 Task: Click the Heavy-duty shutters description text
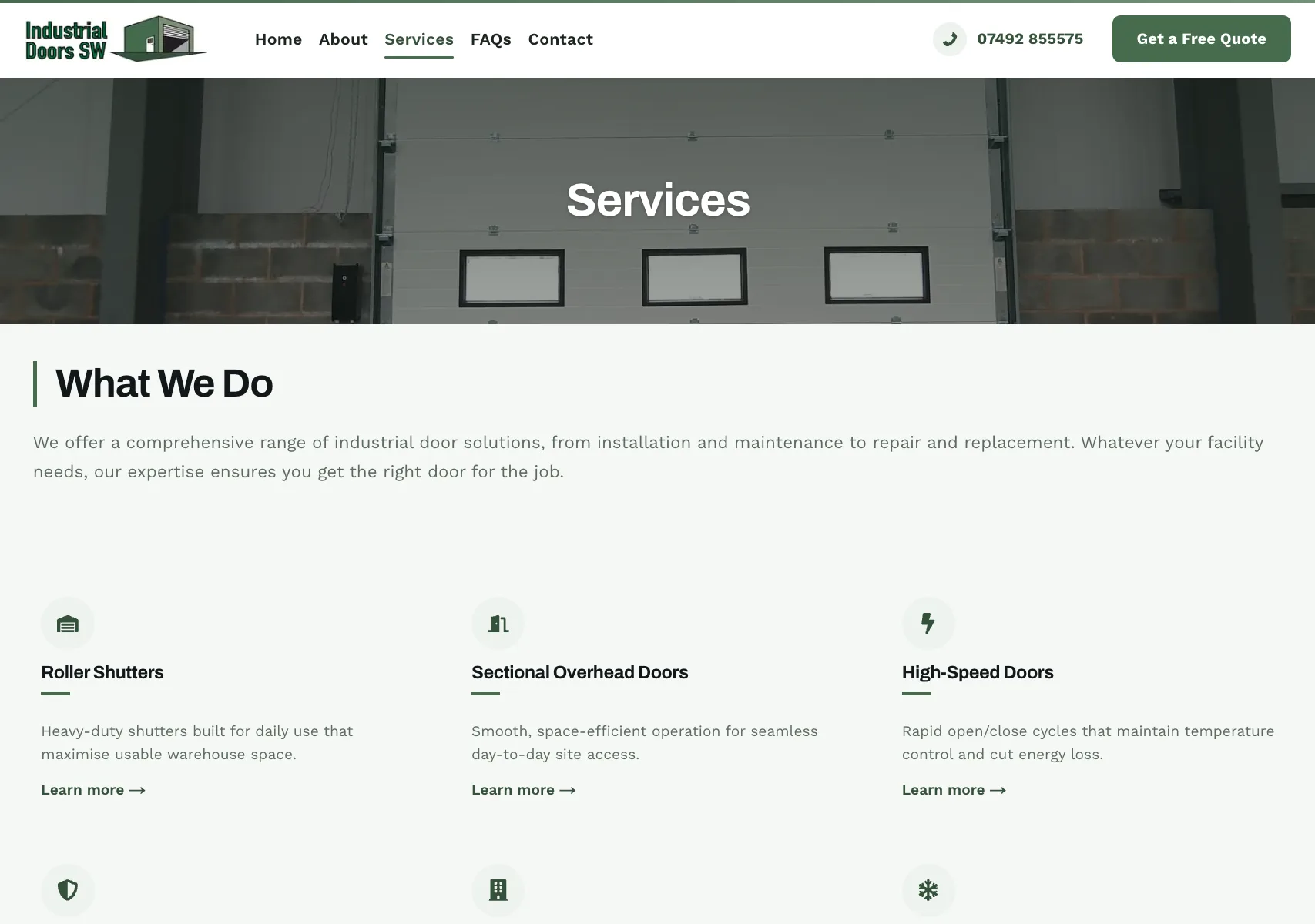[197, 743]
